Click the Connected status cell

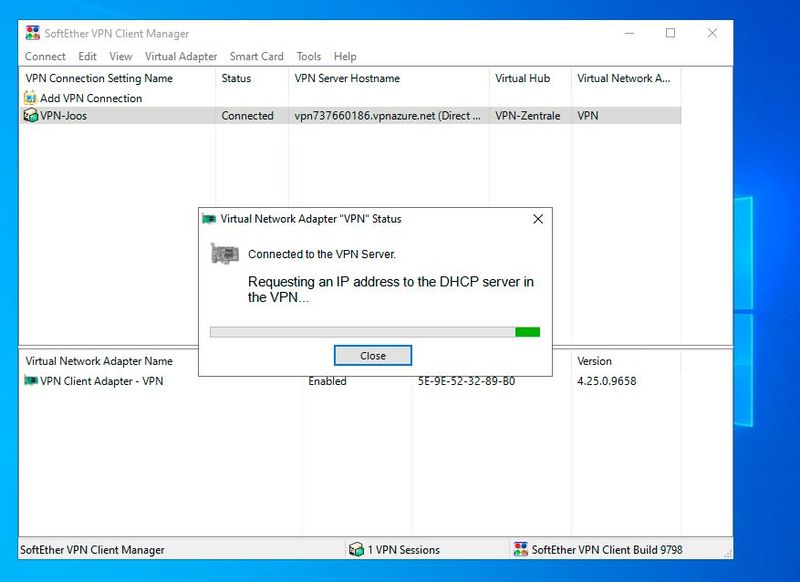(247, 116)
